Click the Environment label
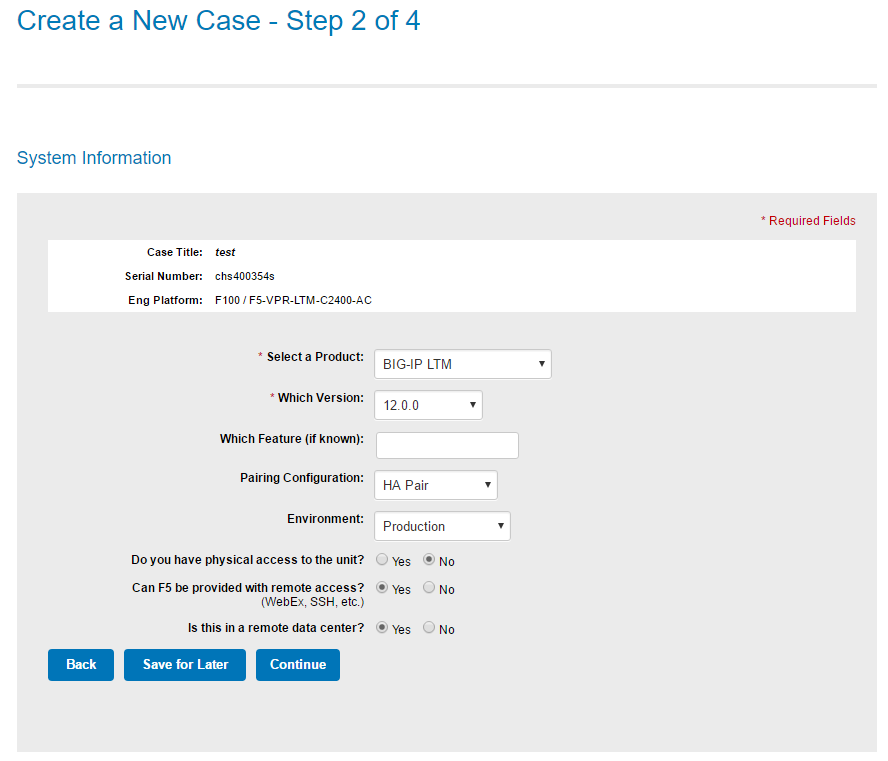 pyautogui.click(x=325, y=519)
